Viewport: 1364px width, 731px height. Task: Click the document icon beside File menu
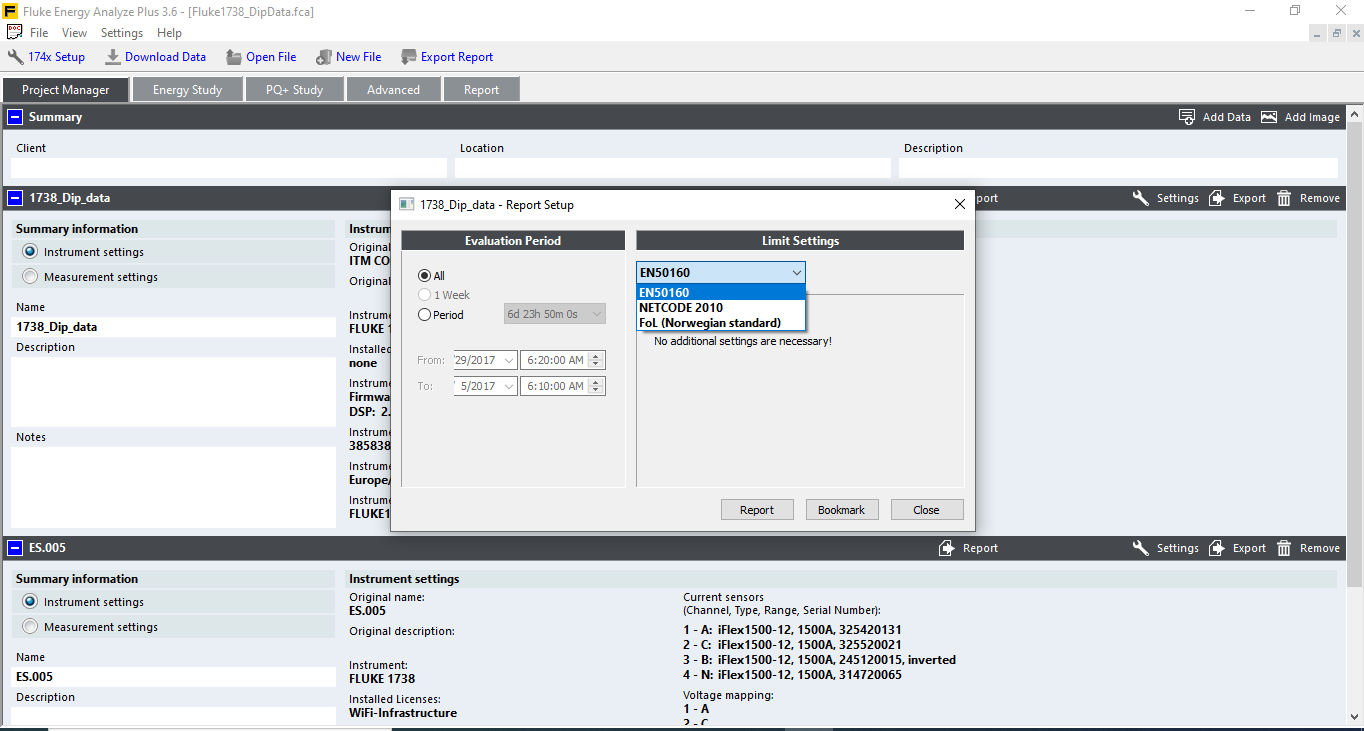pyautogui.click(x=15, y=32)
